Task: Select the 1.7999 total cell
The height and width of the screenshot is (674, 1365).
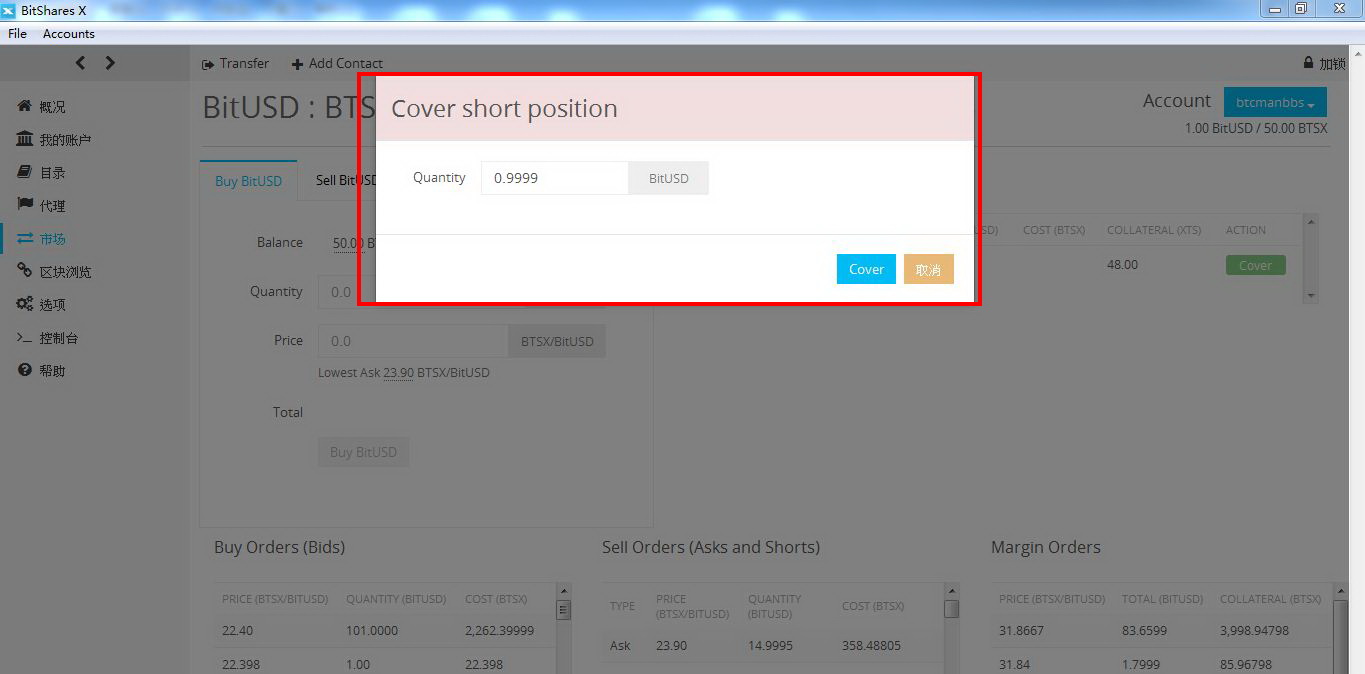Action: pyautogui.click(x=1141, y=665)
